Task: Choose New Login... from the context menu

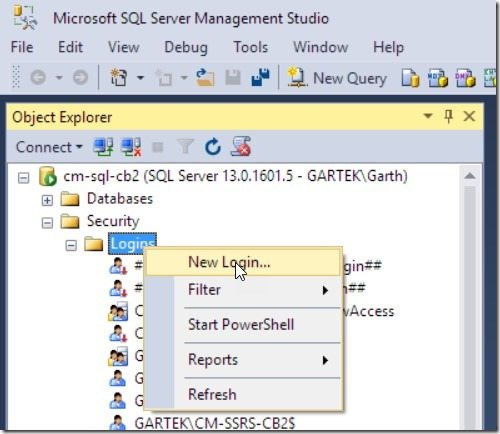Action: coord(243,262)
